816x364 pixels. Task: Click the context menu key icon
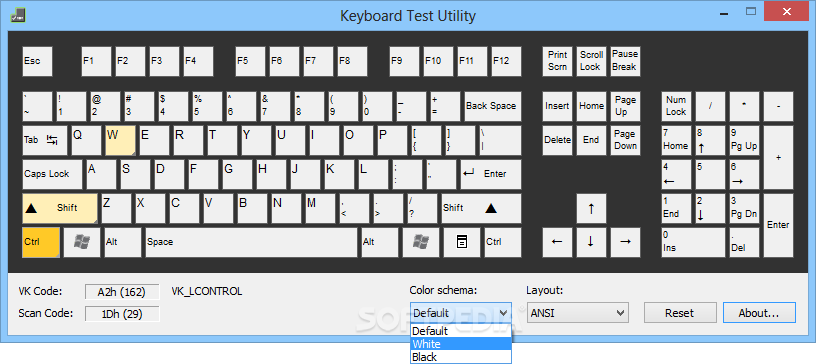pos(462,242)
